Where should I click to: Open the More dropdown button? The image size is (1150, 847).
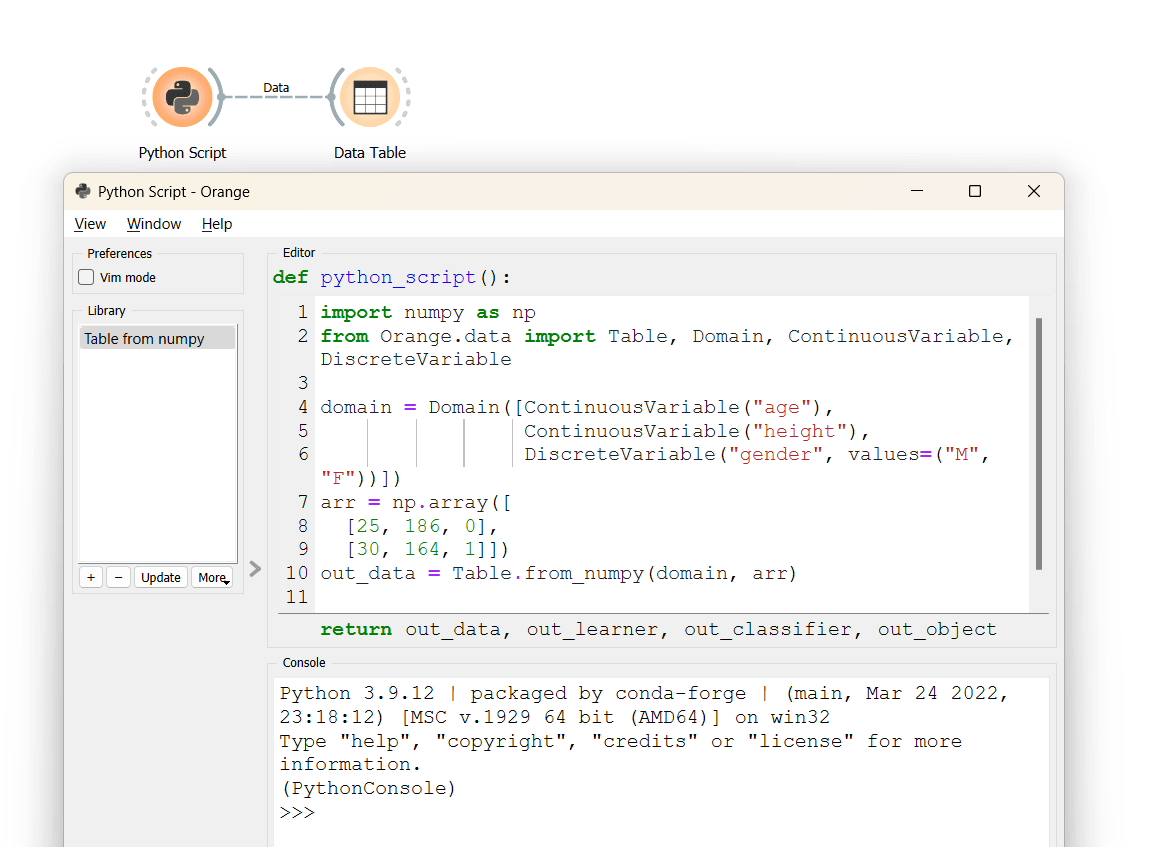(x=213, y=577)
